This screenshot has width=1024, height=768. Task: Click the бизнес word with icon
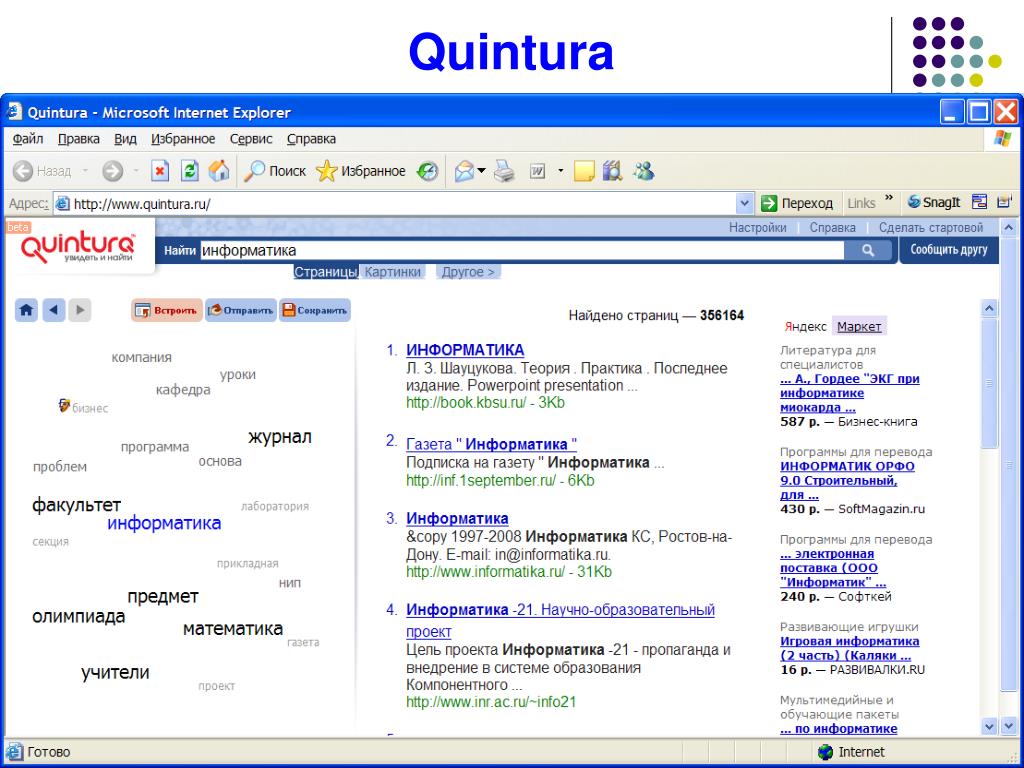83,408
